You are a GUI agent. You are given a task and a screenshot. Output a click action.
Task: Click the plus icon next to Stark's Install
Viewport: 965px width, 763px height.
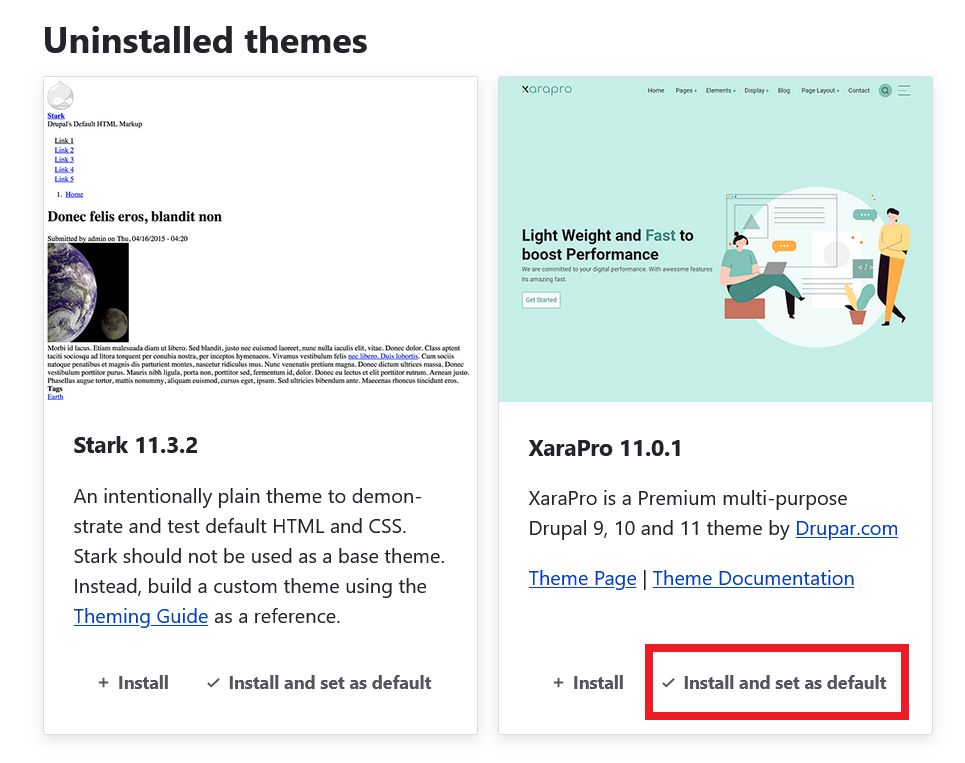[x=103, y=683]
